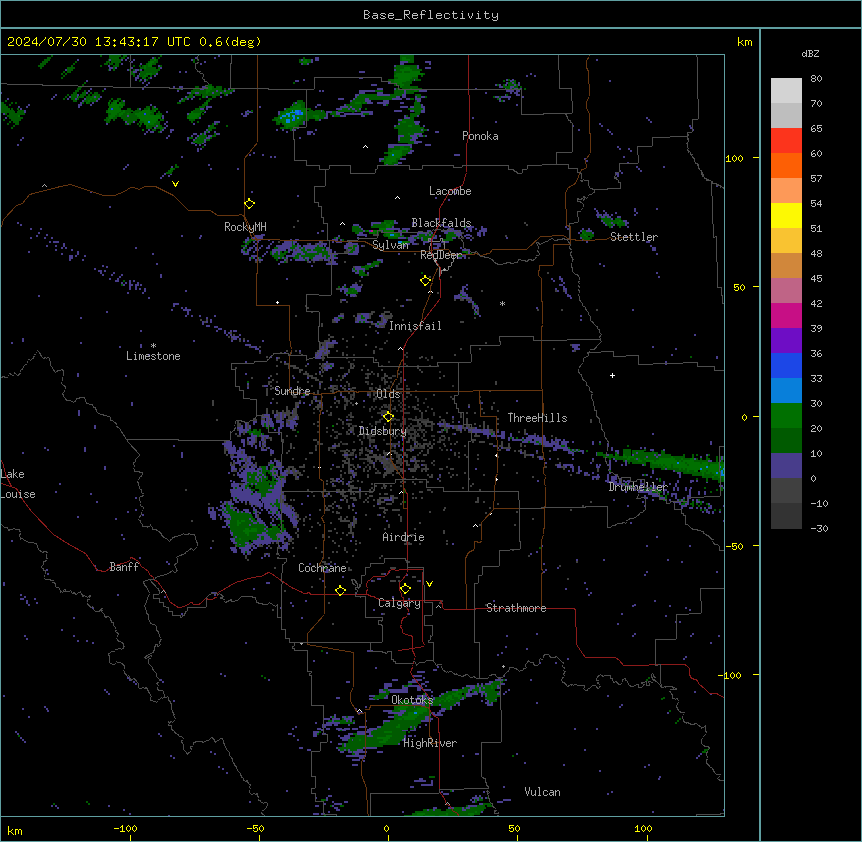Click the Sylvan label

coord(390,245)
